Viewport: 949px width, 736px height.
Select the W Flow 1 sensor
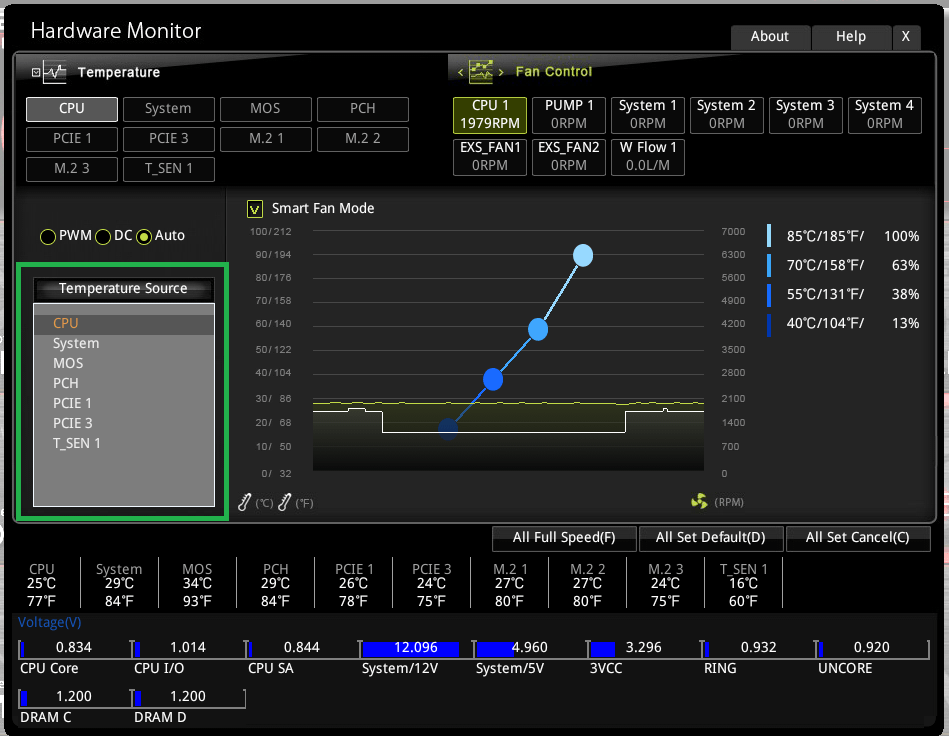(x=648, y=157)
